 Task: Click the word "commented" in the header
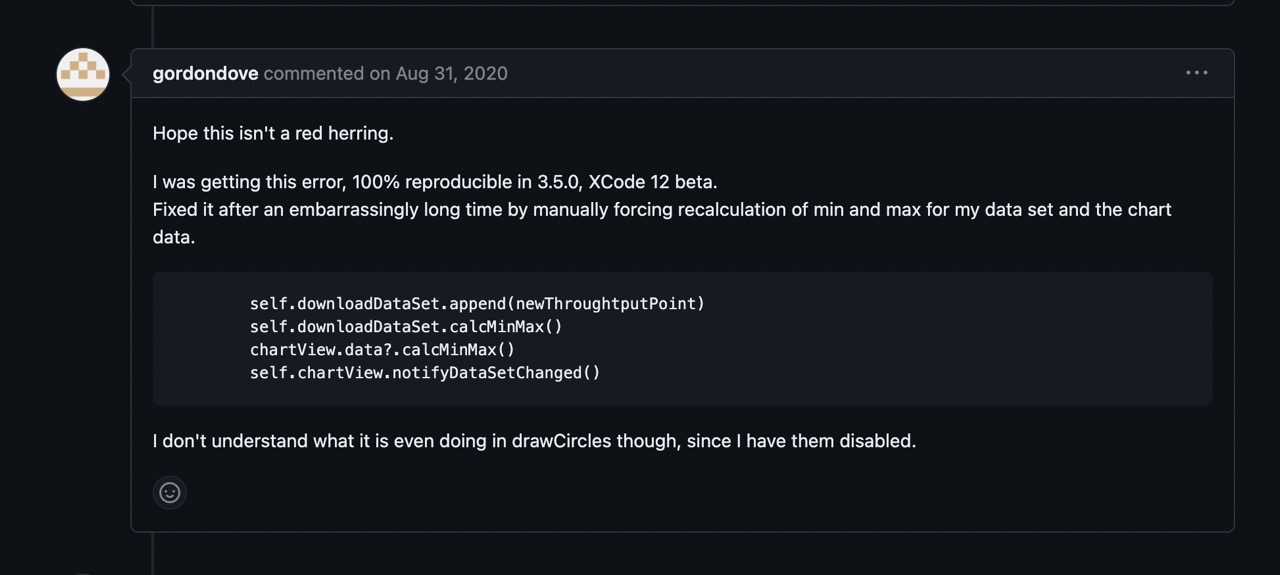point(313,73)
